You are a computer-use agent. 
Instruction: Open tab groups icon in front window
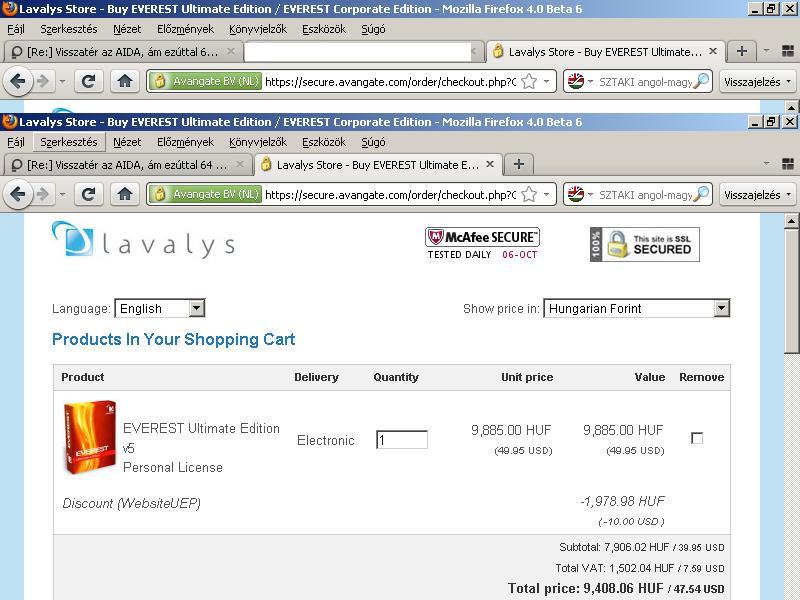click(x=787, y=164)
